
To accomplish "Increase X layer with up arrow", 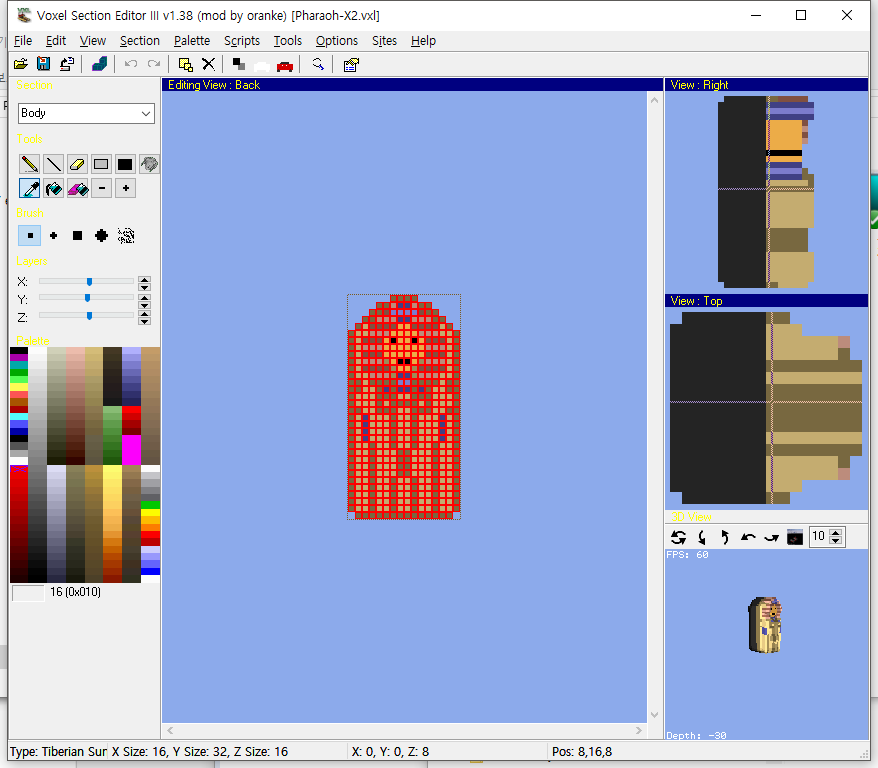I will [x=144, y=279].
